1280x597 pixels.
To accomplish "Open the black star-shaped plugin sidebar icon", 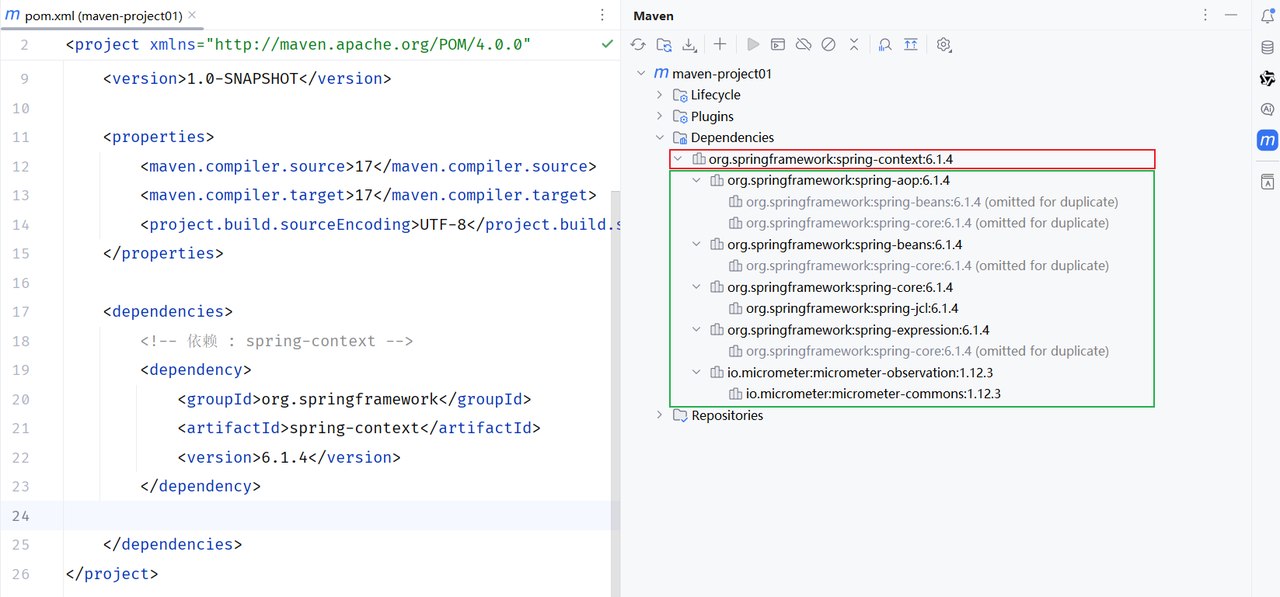I will [1267, 78].
